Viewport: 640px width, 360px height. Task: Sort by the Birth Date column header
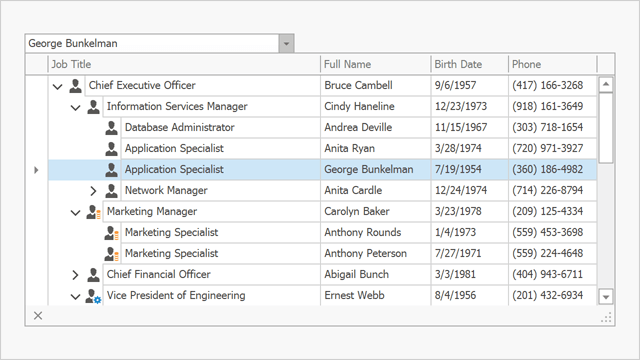[x=469, y=64]
